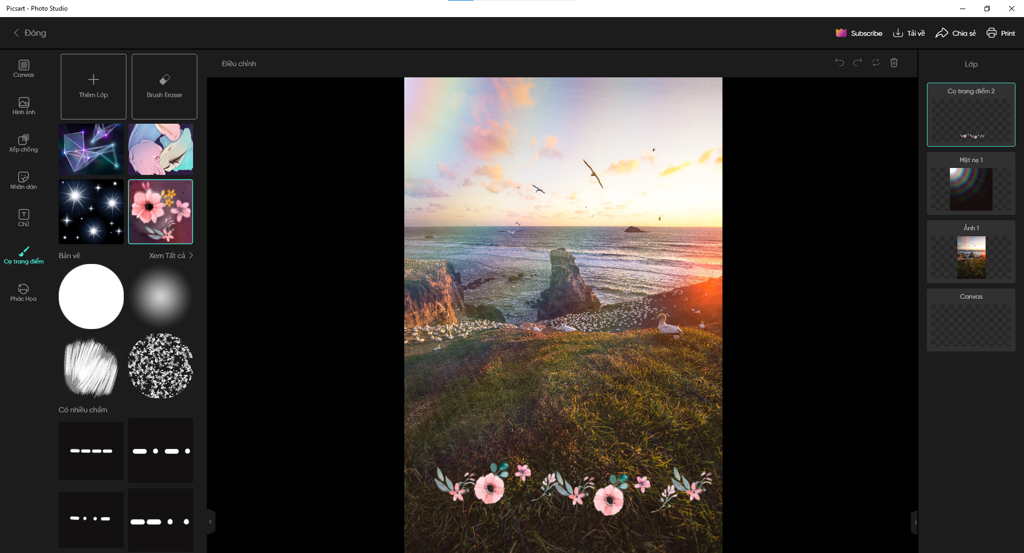This screenshot has height=553, width=1024.
Task: Pick the two dashes two dots pattern
Action: click(161, 520)
